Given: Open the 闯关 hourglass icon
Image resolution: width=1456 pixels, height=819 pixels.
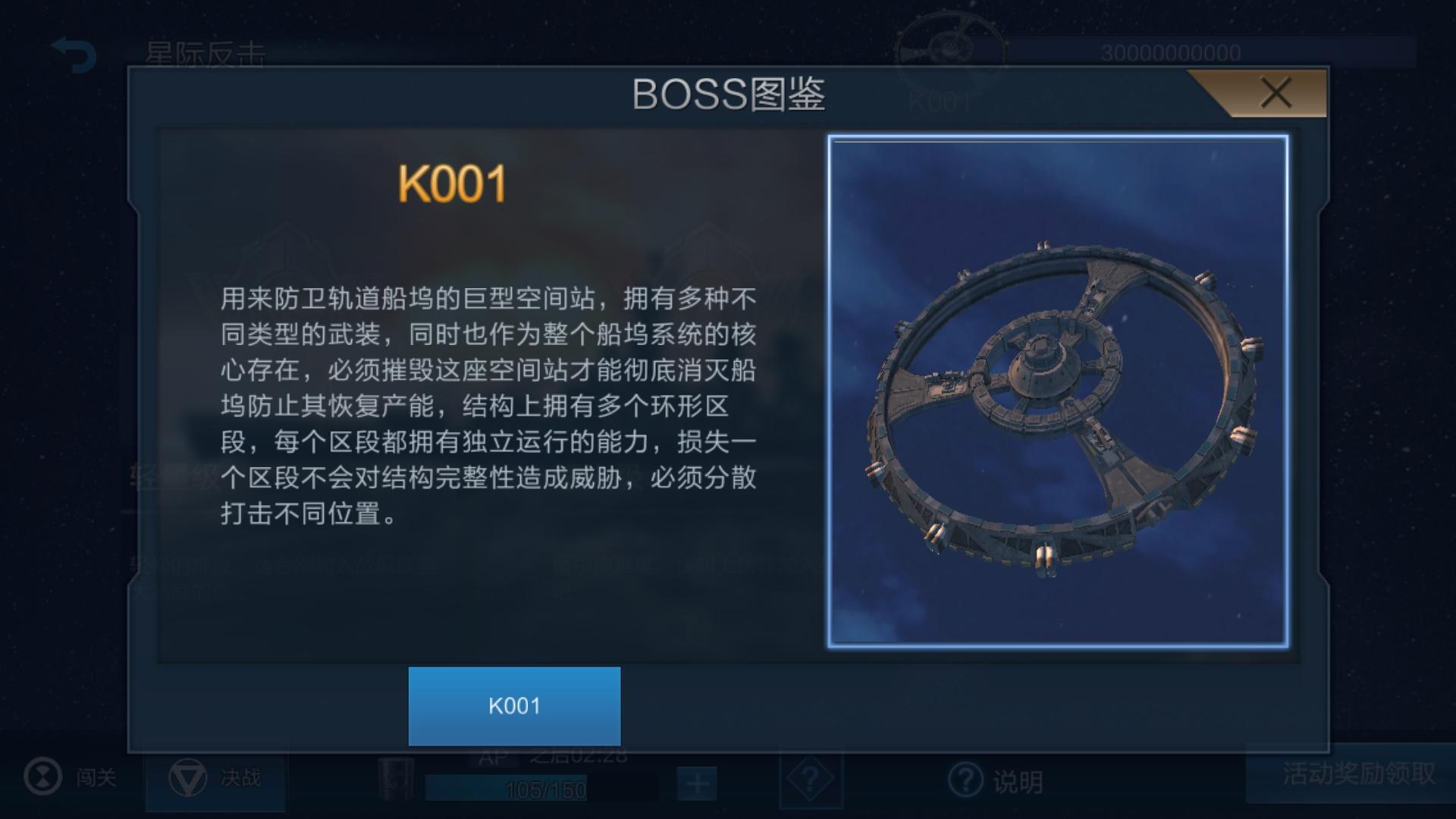Looking at the screenshot, I should pyautogui.click(x=42, y=777).
